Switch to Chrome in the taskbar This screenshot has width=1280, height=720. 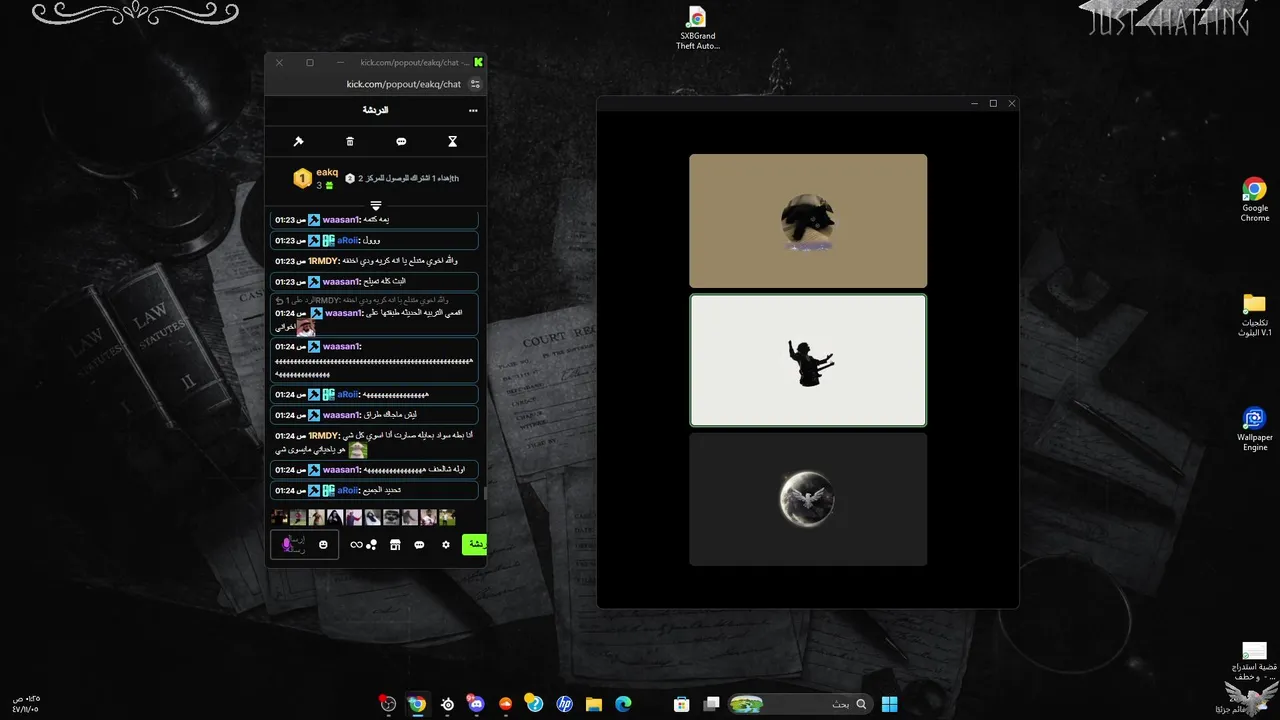pos(417,704)
